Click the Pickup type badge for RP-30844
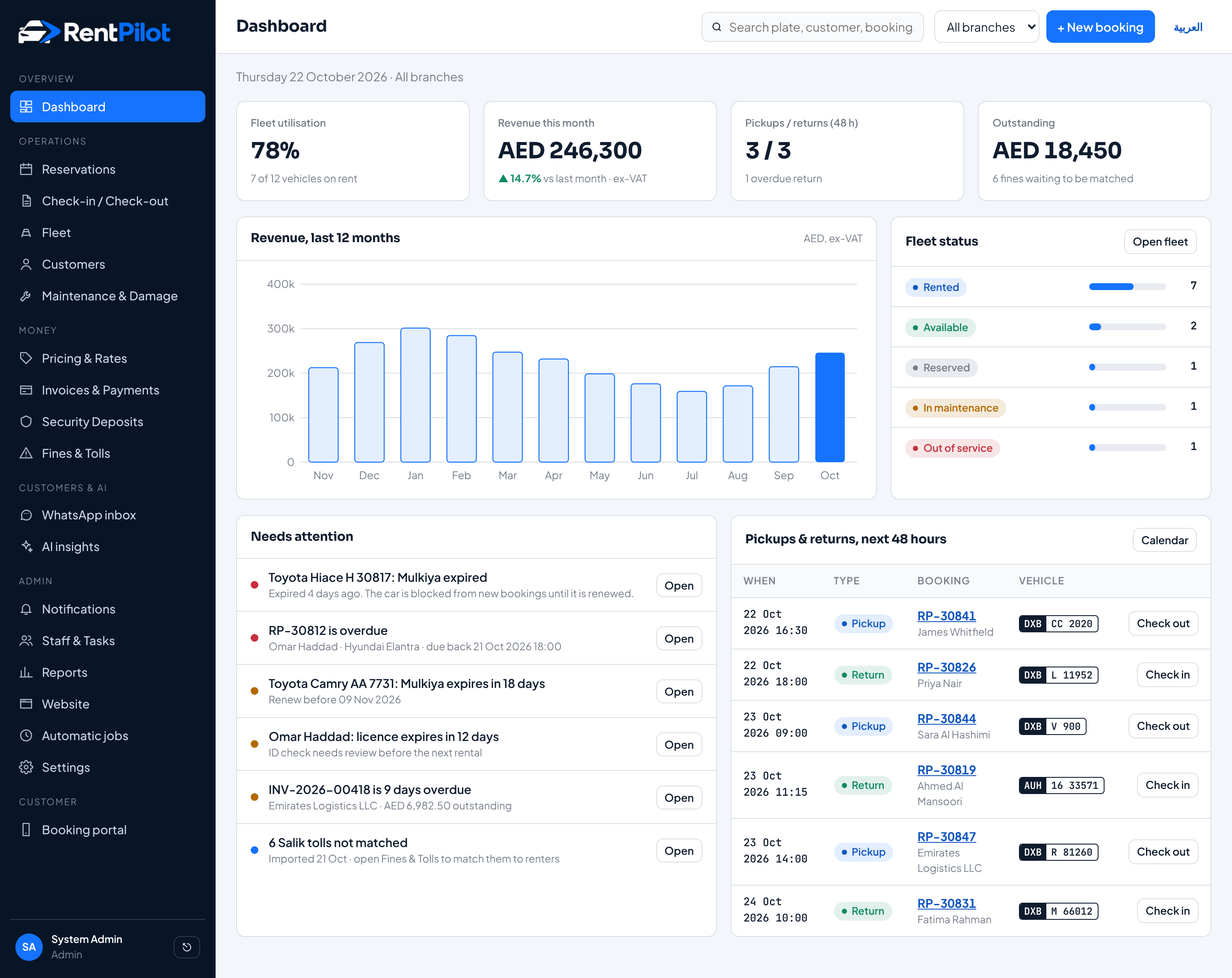The width and height of the screenshot is (1232, 978). pyautogui.click(x=863, y=726)
